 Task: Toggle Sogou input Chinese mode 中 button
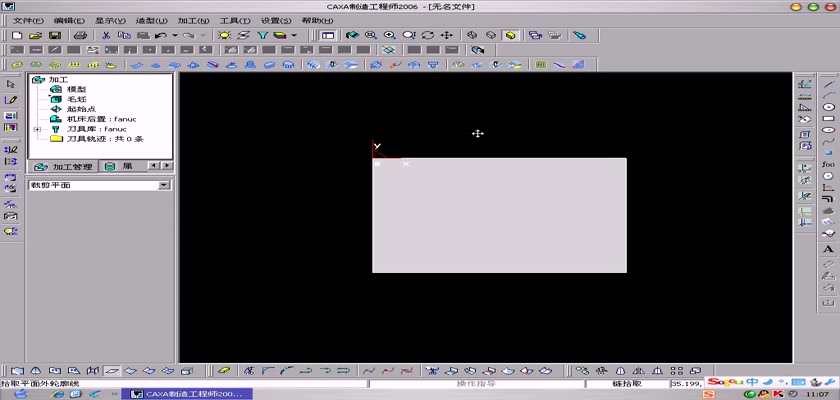pyautogui.click(x=753, y=382)
